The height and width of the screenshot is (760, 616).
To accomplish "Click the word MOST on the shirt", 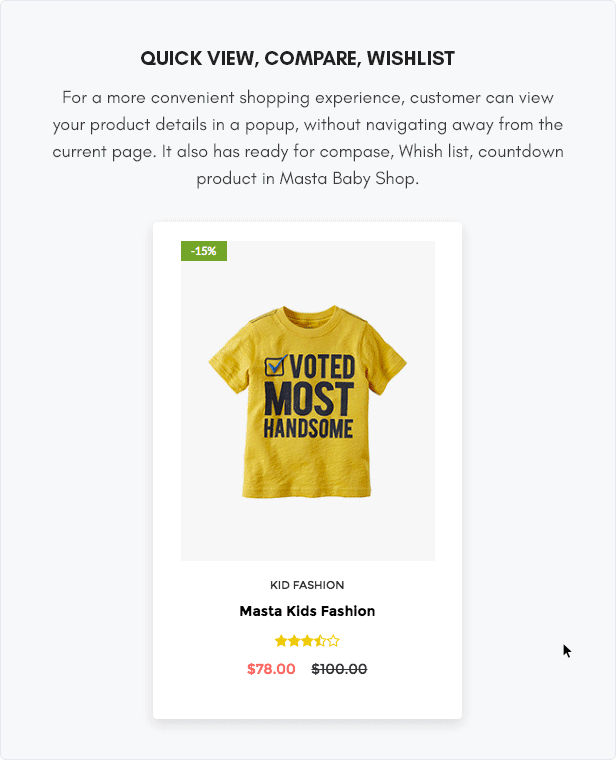I will pos(309,398).
